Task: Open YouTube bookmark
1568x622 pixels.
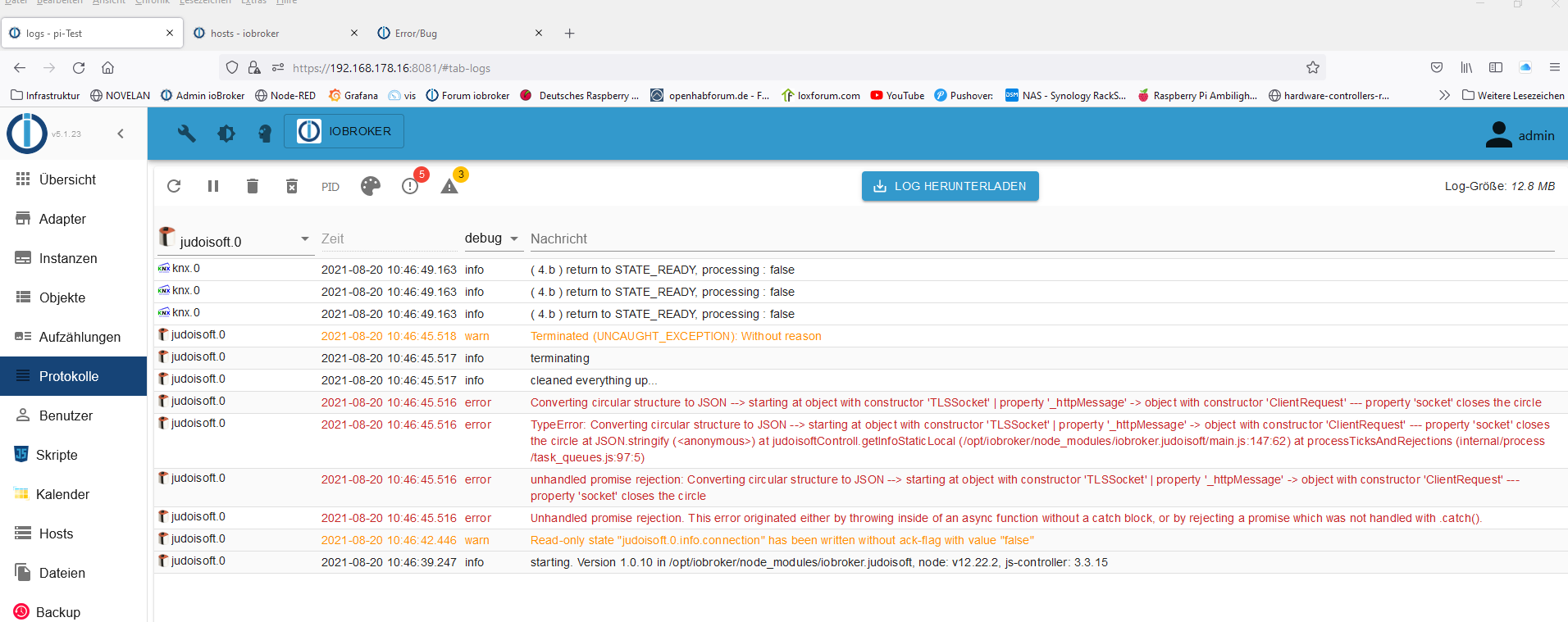Action: coord(898,96)
